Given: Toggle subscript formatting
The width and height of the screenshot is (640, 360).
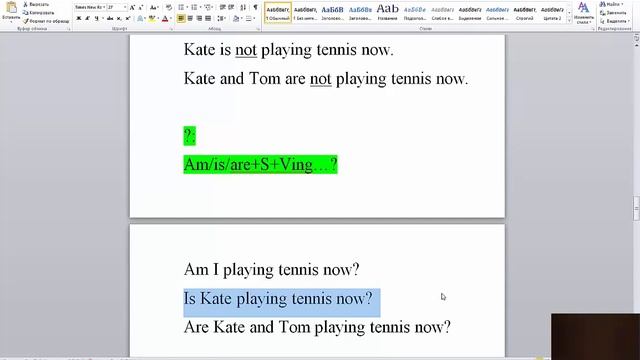Looking at the screenshot, I should (119, 18).
